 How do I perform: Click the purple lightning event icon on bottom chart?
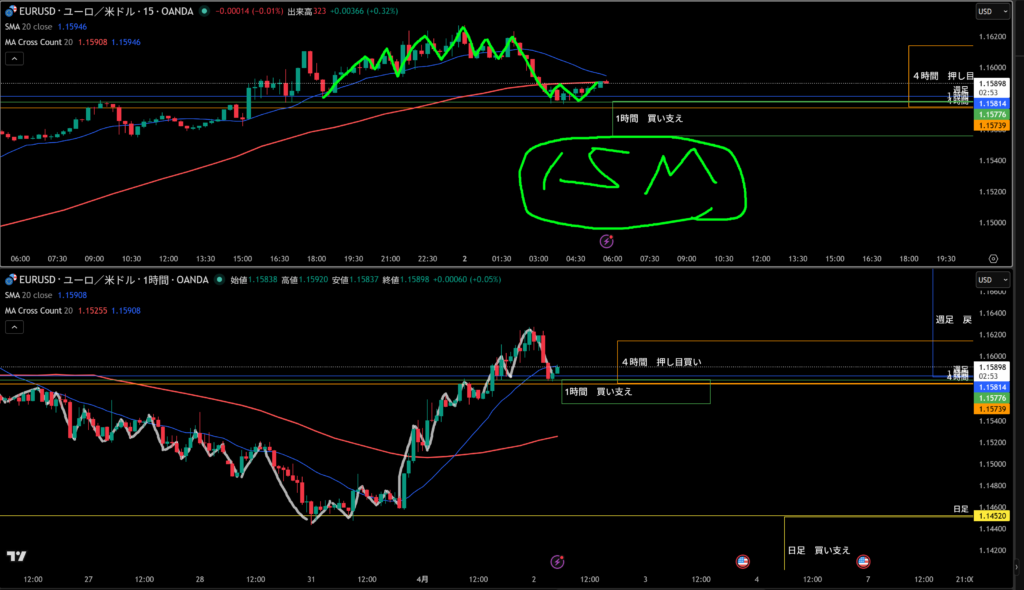[558, 562]
